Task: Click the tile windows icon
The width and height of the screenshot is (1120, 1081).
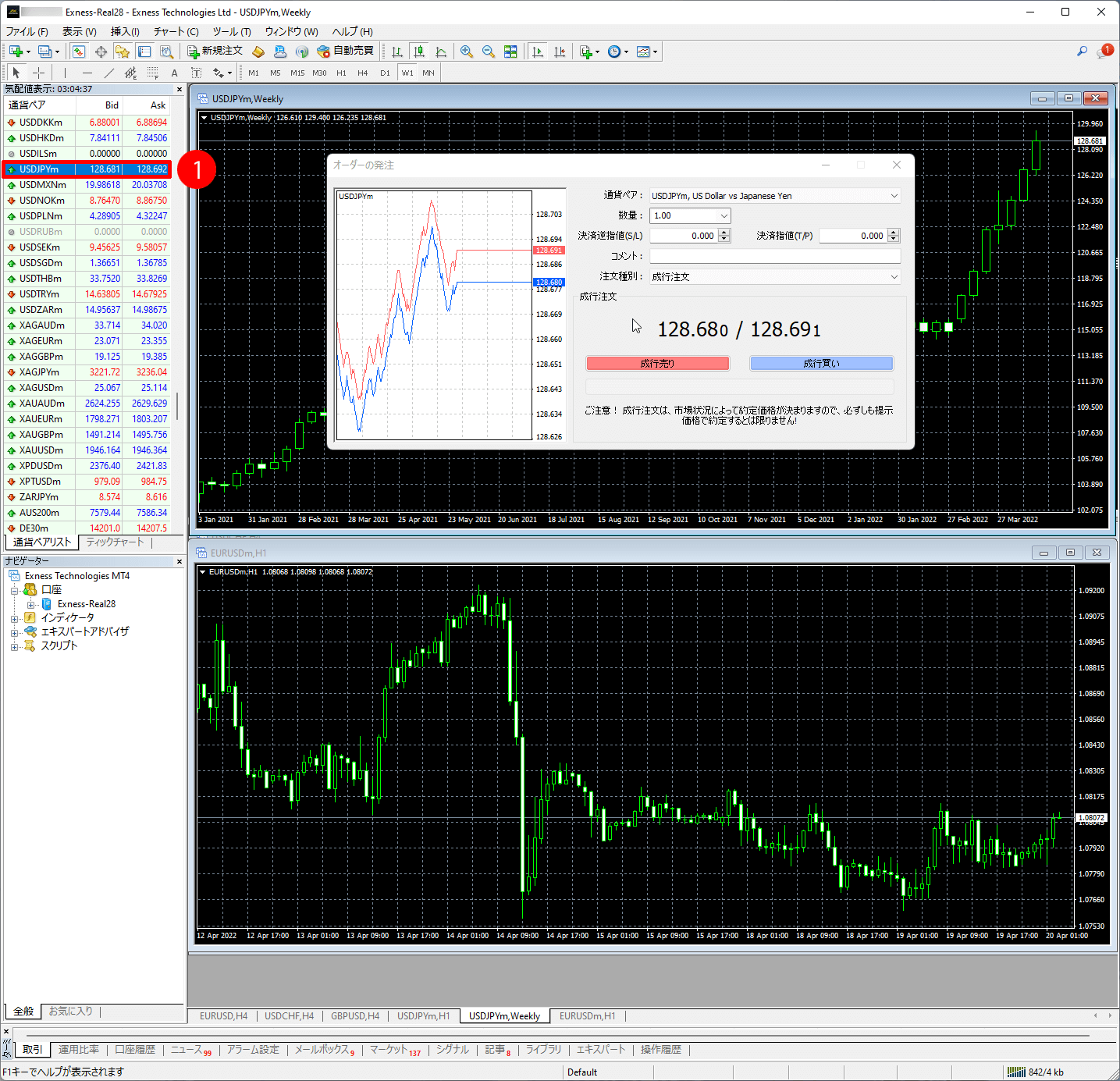Action: 510,52
